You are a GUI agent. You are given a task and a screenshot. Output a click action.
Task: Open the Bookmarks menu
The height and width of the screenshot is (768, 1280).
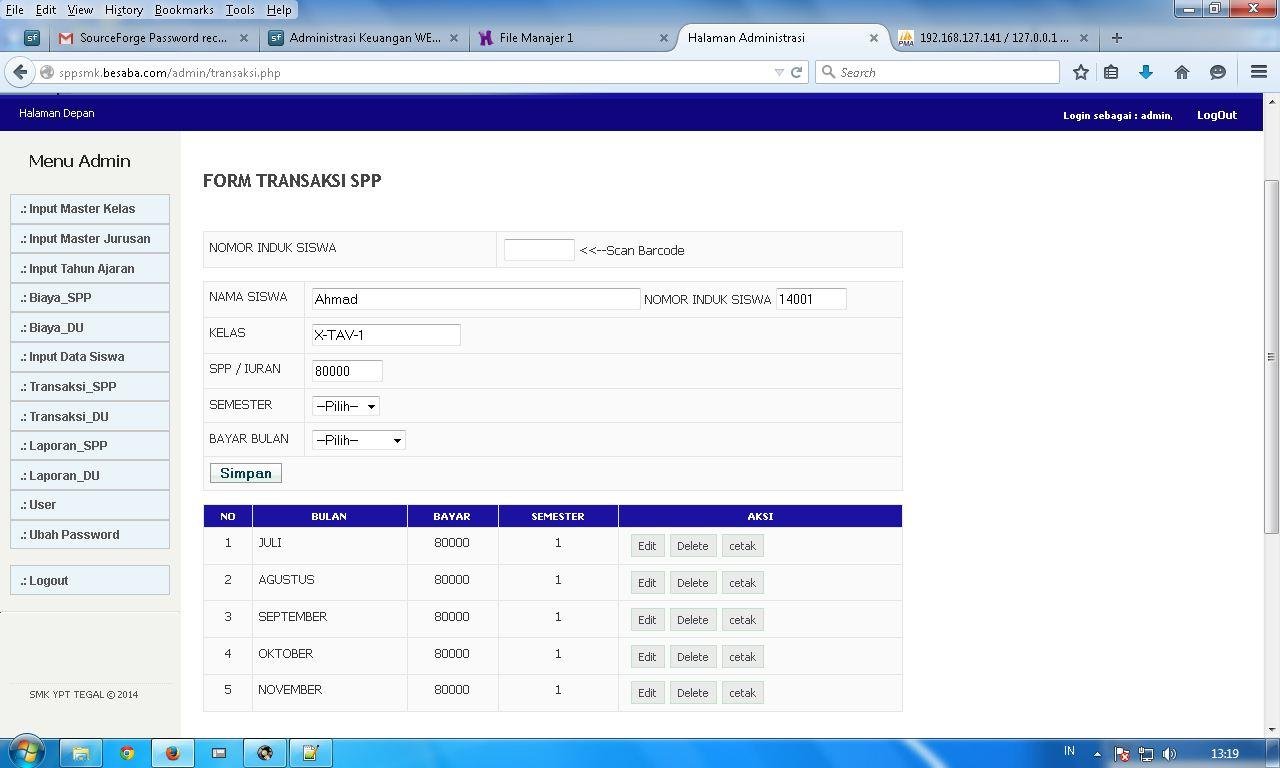184,9
